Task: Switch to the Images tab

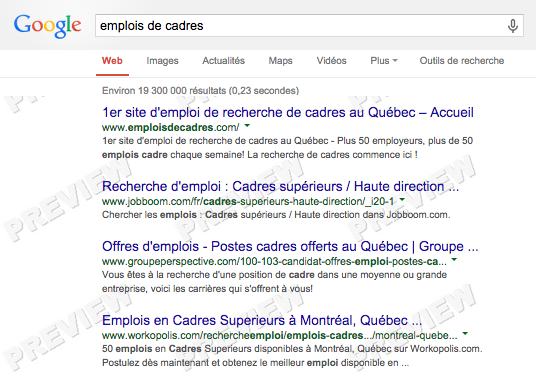Action: (x=162, y=61)
